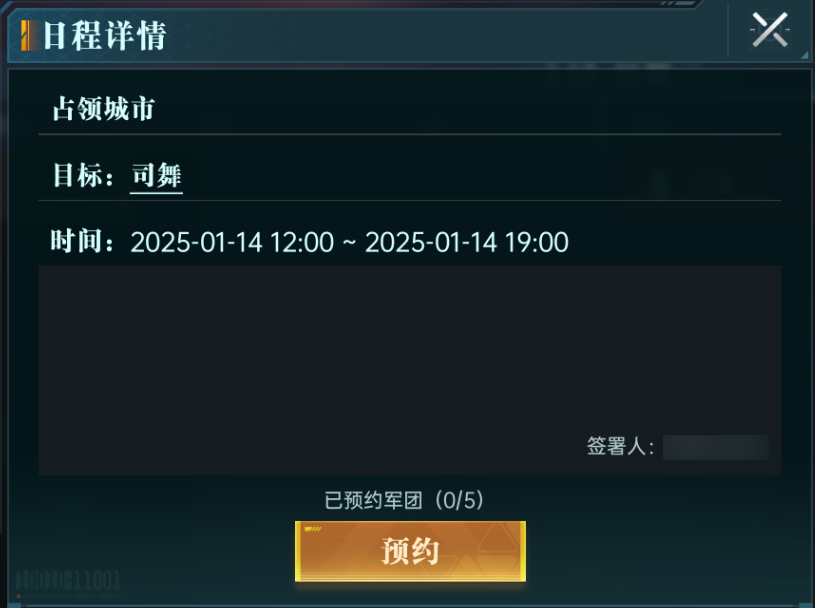Click the (0/5) count in parentheses

click(x=459, y=500)
